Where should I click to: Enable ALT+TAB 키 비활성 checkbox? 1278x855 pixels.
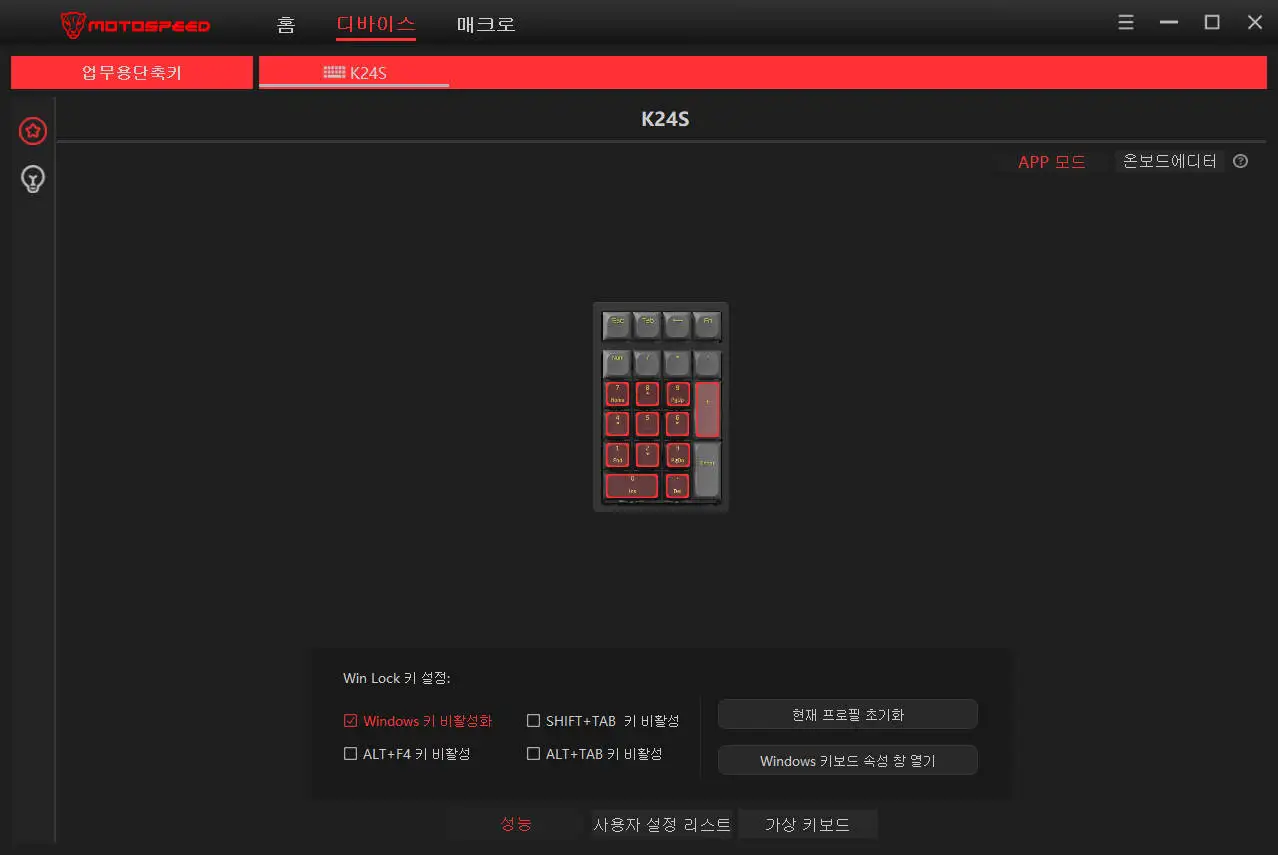click(533, 754)
